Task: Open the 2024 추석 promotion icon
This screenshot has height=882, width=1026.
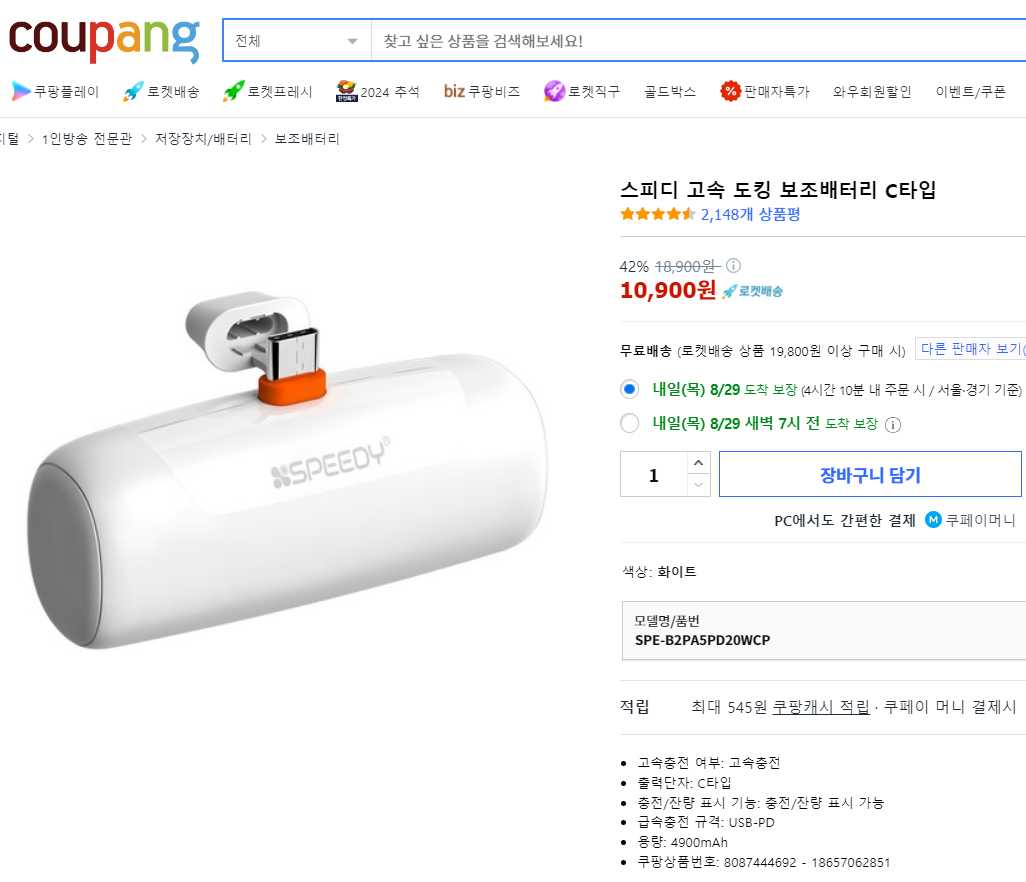Action: [x=345, y=90]
